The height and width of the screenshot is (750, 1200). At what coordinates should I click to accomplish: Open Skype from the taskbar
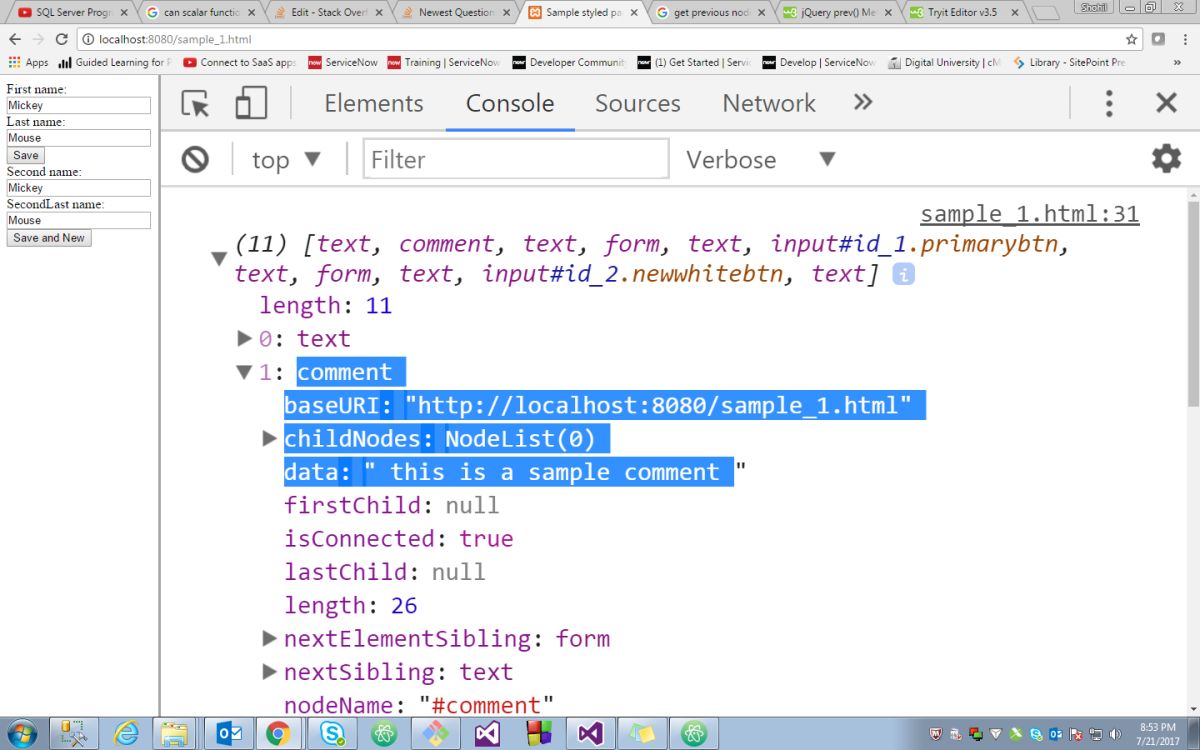point(332,733)
